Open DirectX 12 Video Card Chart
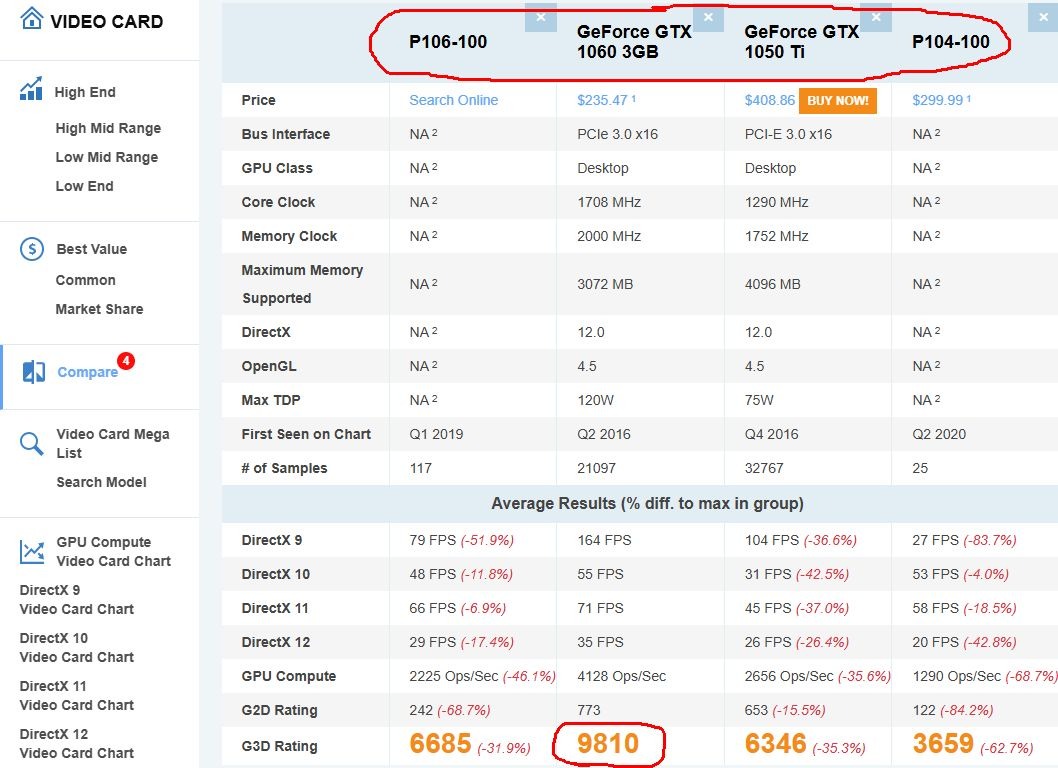Screen dimensions: 1058x768 76,743
